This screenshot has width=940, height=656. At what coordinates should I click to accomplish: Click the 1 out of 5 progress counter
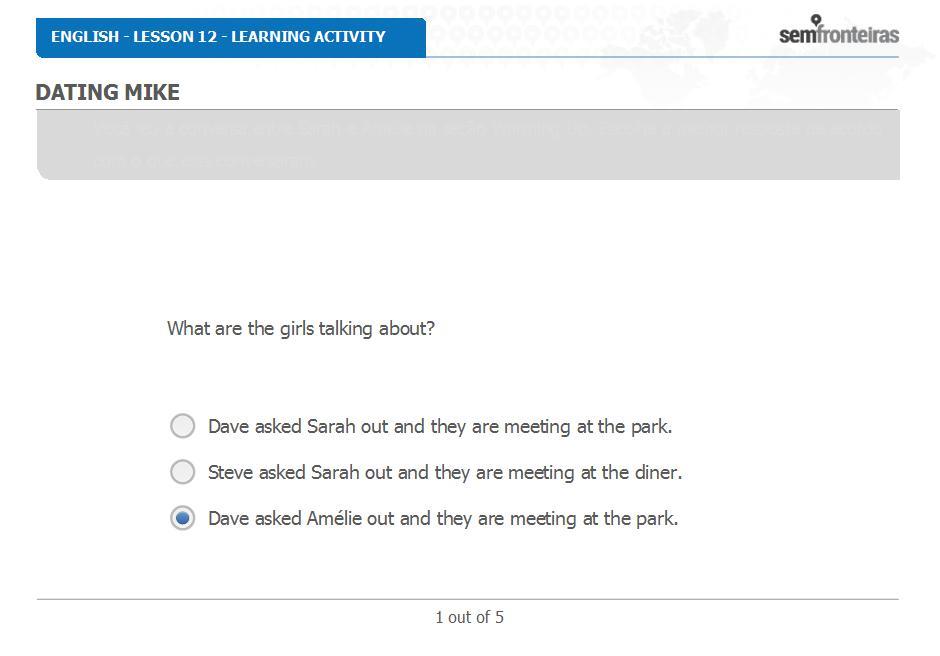tap(469, 617)
